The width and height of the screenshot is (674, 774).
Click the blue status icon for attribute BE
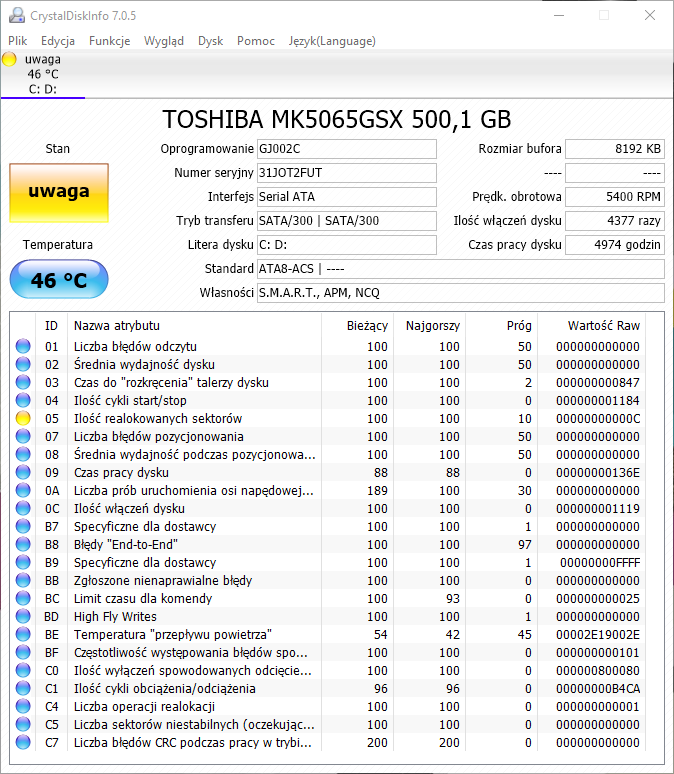(23, 634)
